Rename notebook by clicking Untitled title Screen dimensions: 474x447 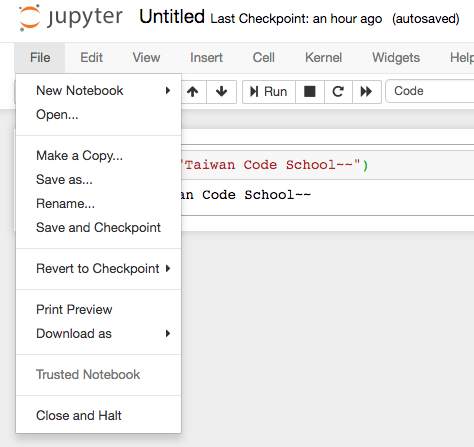pos(172,17)
